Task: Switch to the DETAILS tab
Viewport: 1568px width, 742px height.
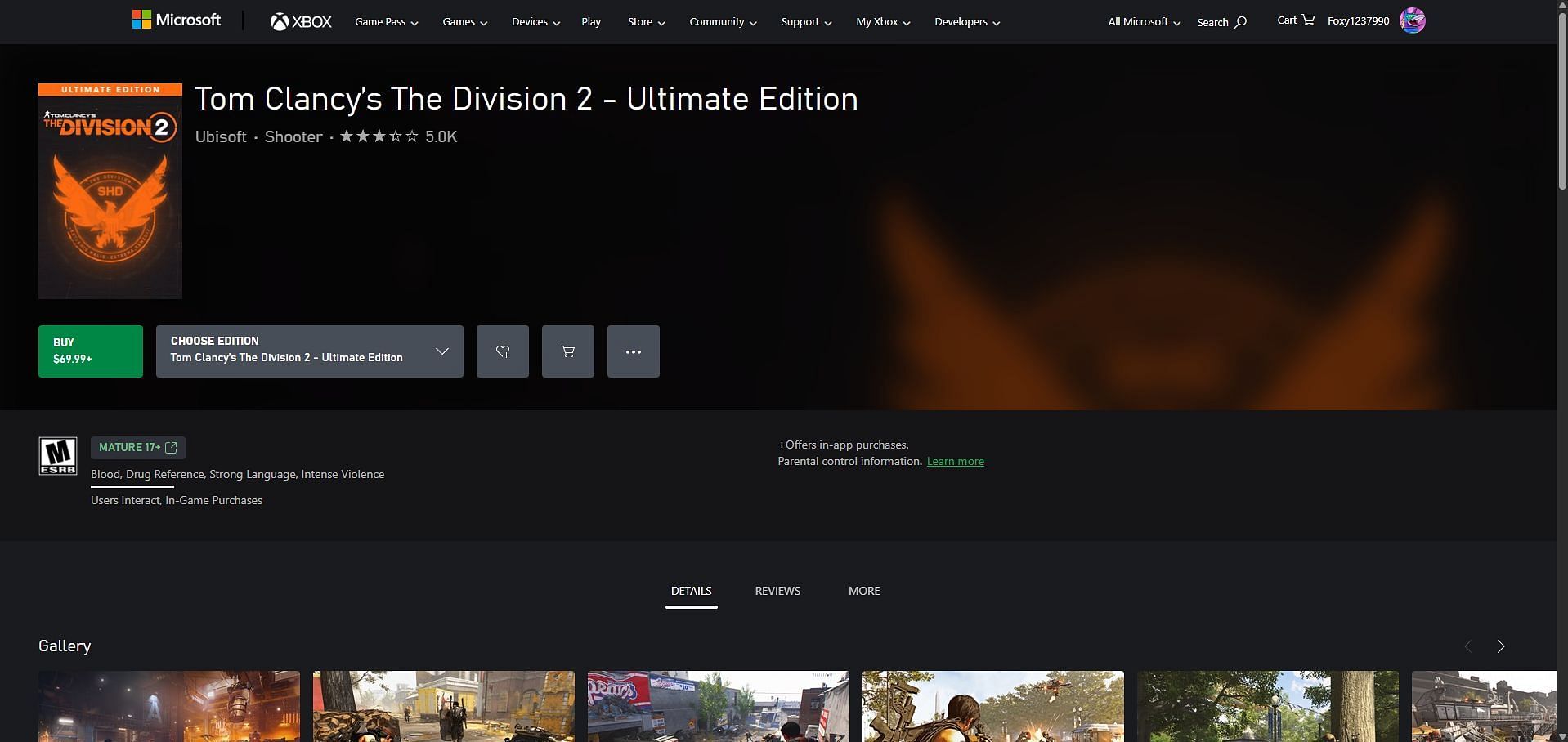Action: click(x=692, y=591)
